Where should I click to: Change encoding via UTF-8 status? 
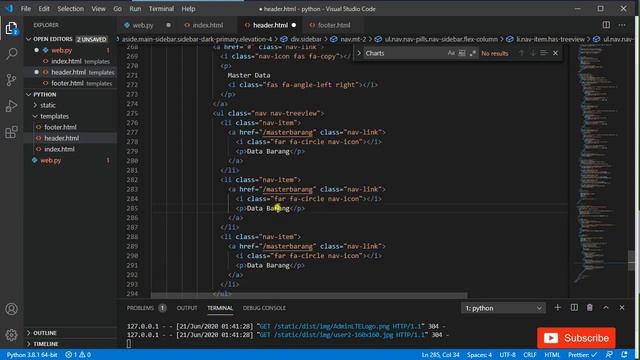pyautogui.click(x=507, y=355)
